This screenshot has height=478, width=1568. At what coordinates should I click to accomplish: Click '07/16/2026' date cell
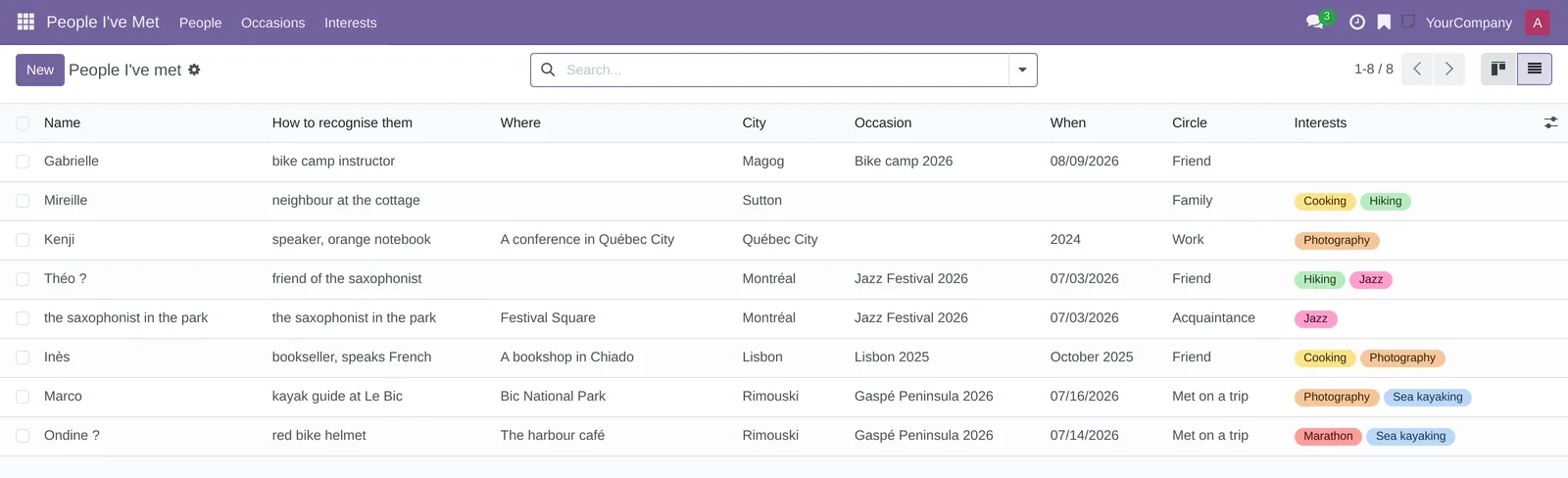(1084, 396)
